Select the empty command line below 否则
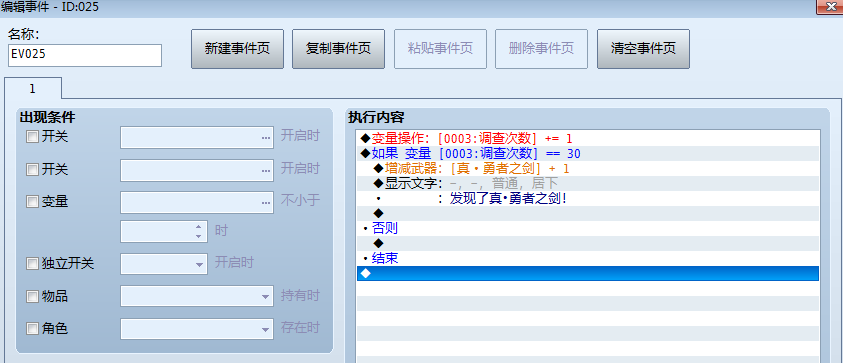843x363 pixels. [588, 244]
